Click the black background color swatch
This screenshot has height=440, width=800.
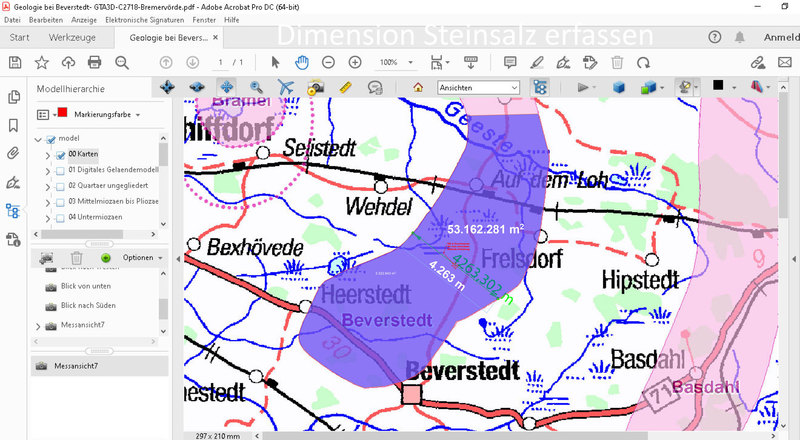pos(717,88)
